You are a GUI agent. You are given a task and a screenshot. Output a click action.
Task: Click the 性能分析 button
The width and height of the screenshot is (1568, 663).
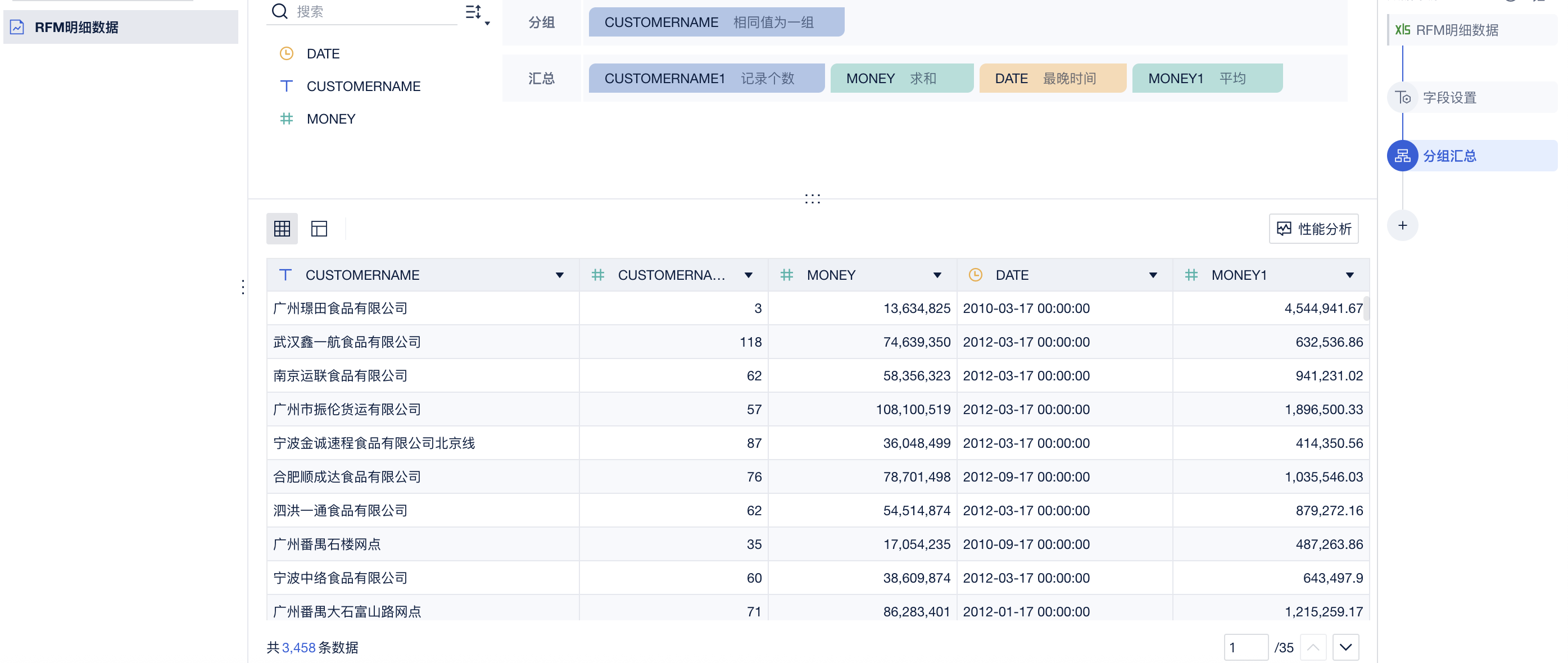[1313, 229]
